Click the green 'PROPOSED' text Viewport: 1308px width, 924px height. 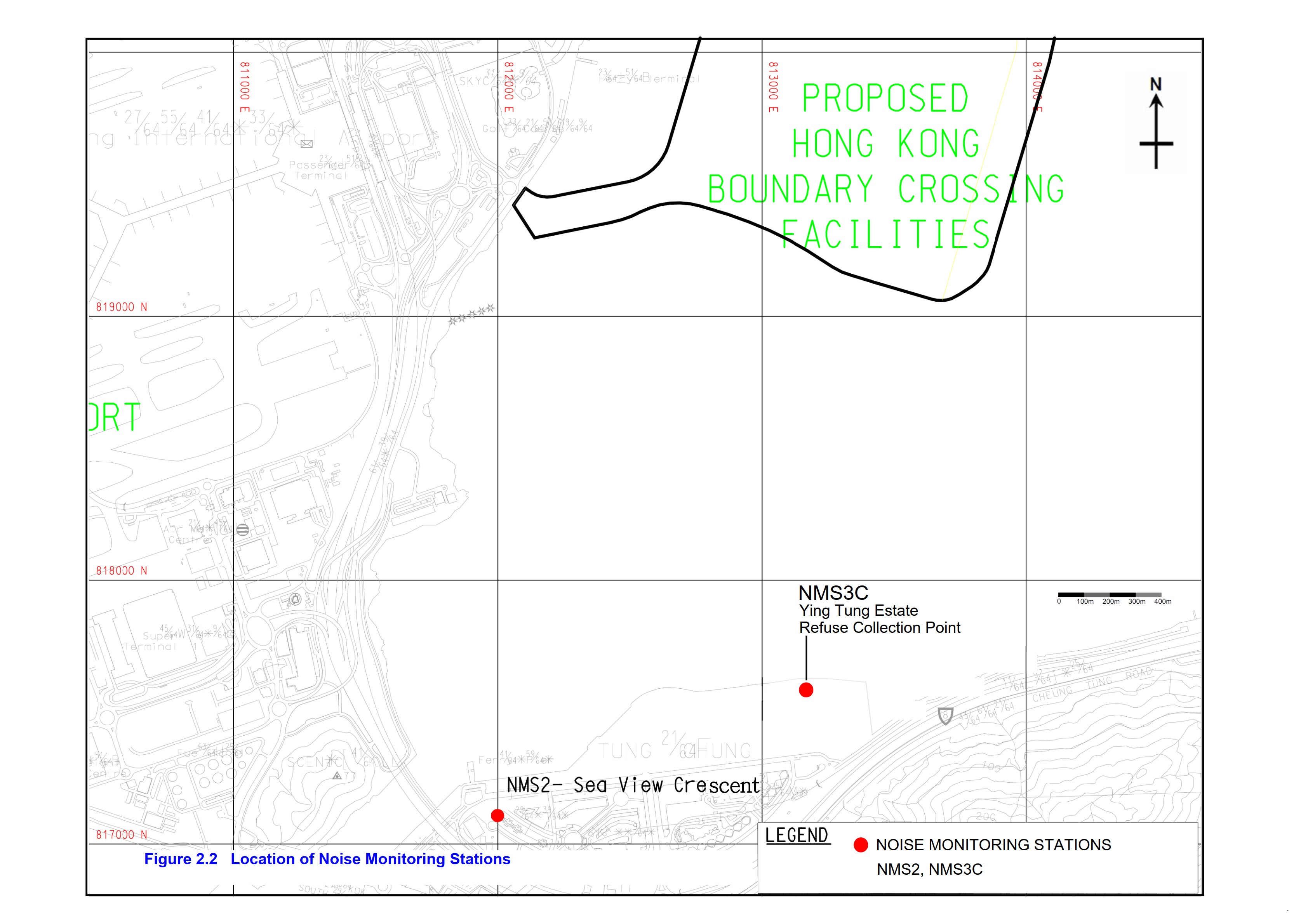[885, 98]
